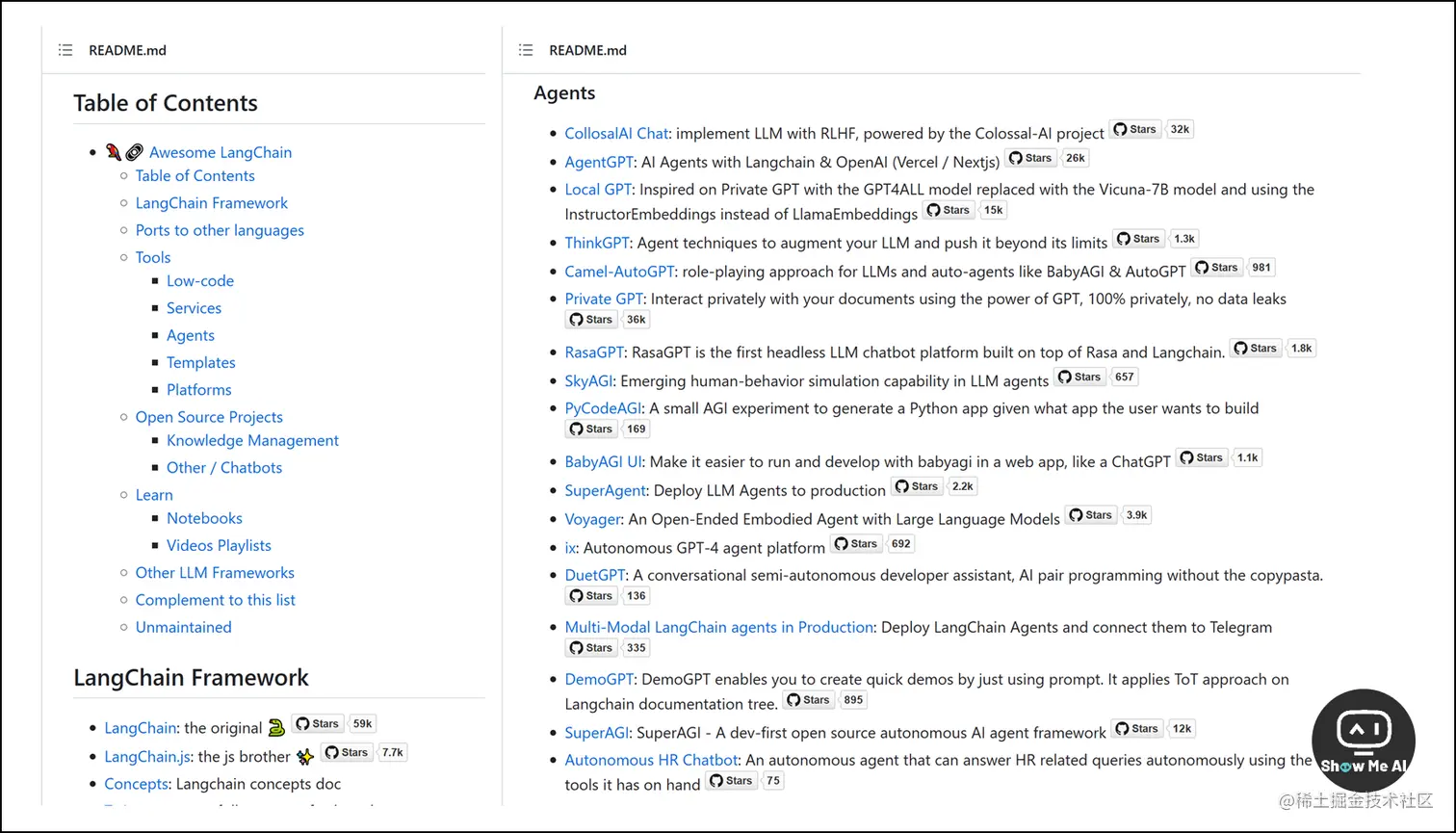Open the Concepts doc link
Image resolution: width=1456 pixels, height=833 pixels.
pos(136,784)
